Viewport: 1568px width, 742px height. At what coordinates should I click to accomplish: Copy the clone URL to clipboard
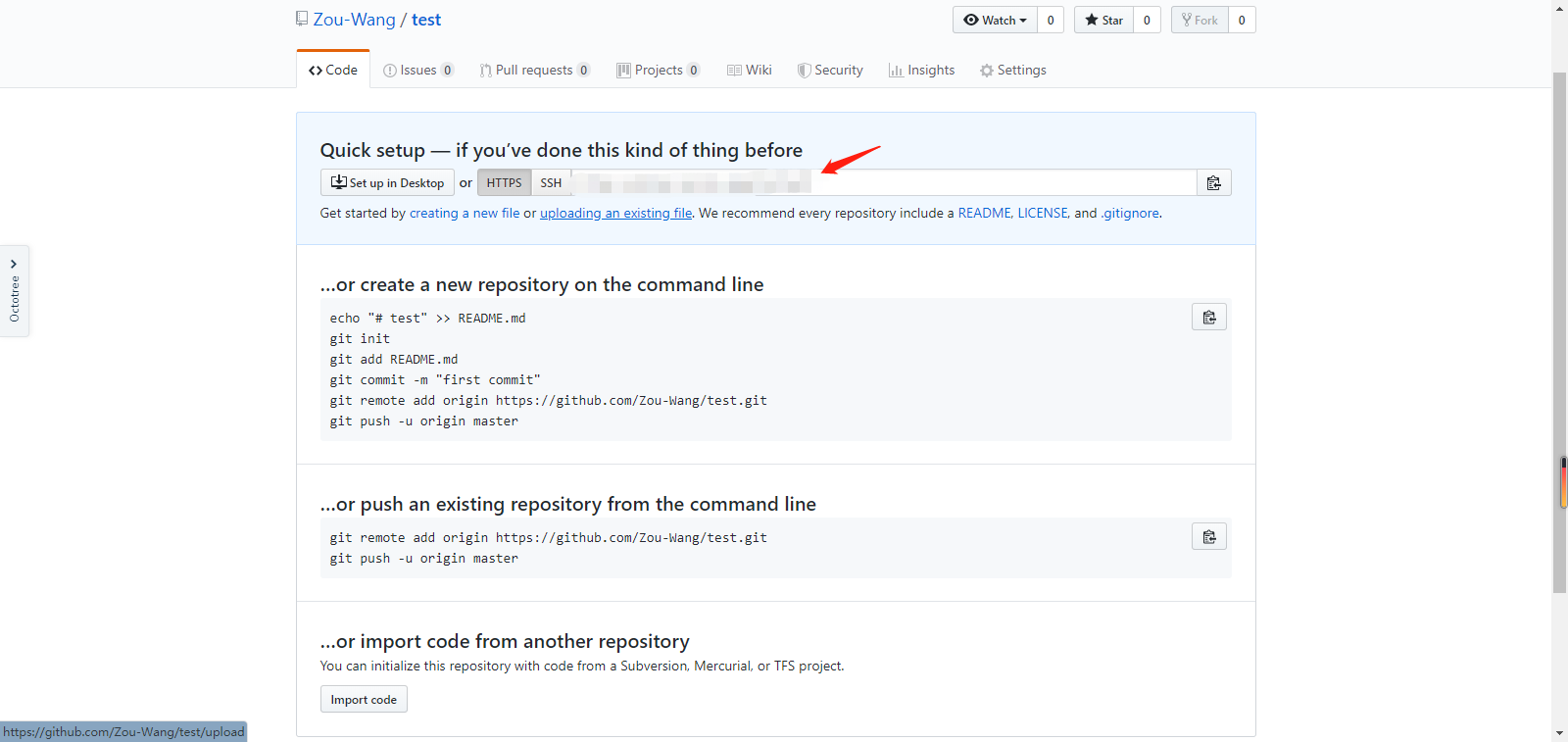coord(1214,182)
